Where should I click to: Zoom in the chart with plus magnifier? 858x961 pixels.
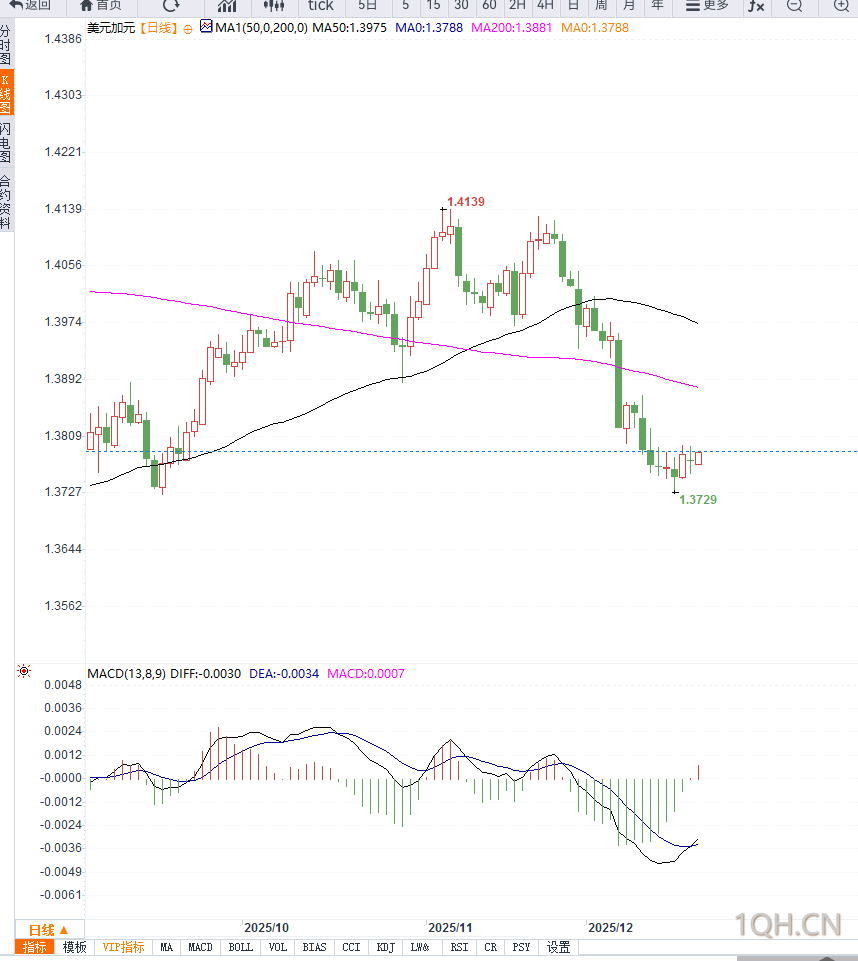pyautogui.click(x=841, y=5)
